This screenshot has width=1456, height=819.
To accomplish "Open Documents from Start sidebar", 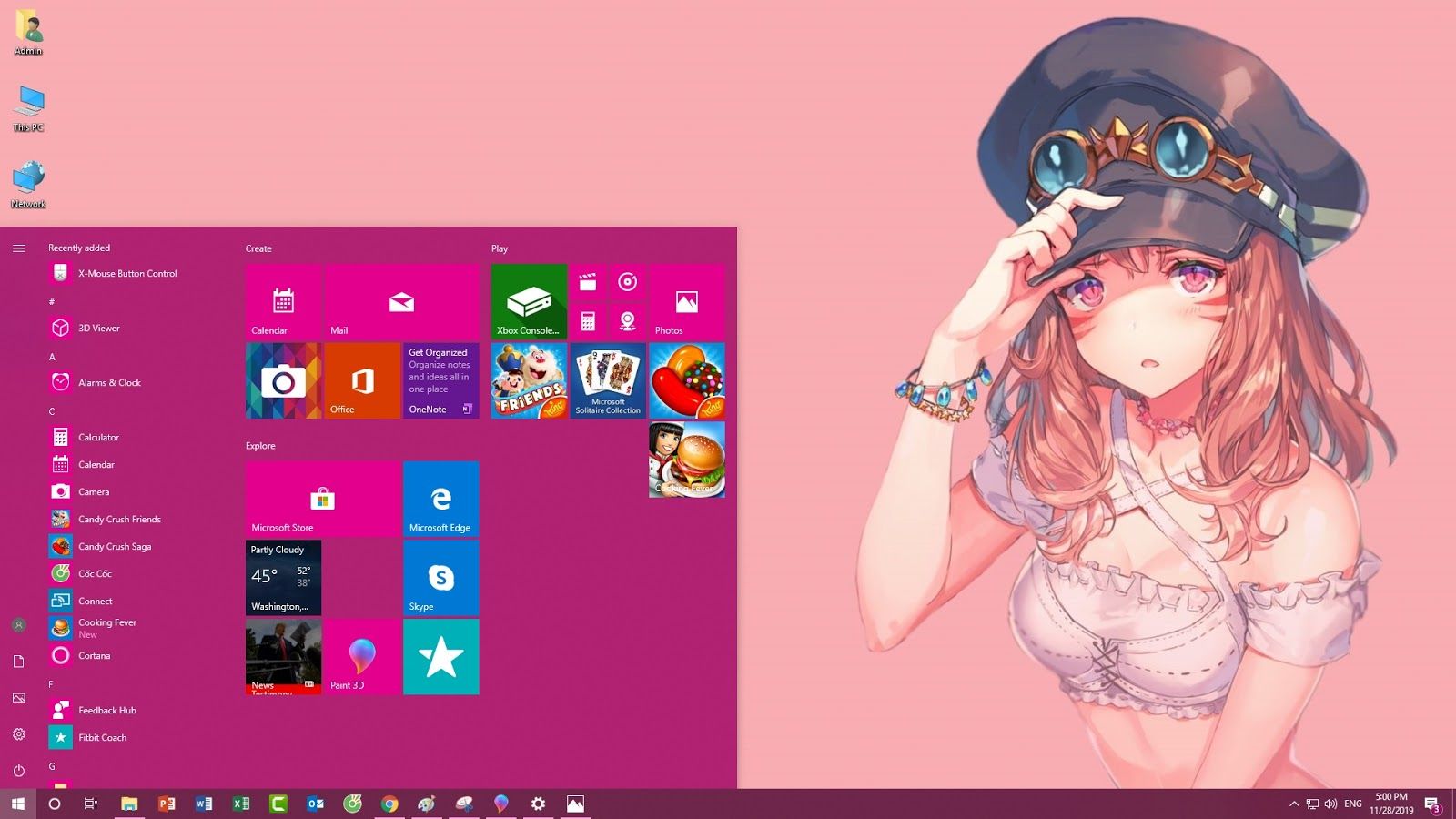I will tap(18, 662).
